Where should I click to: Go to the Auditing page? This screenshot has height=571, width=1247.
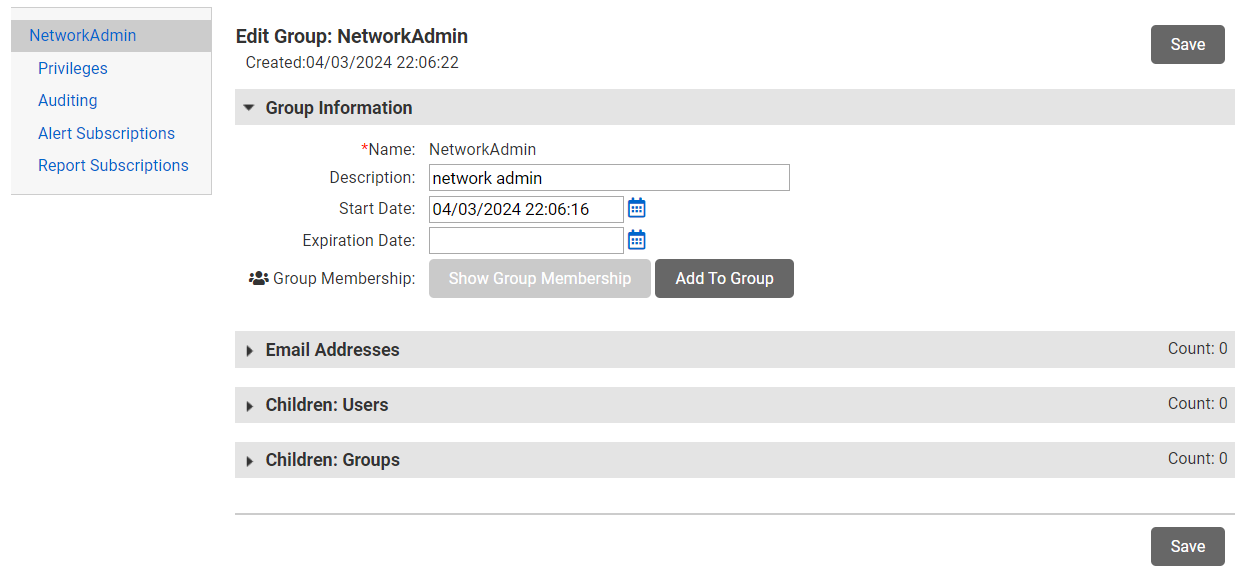[x=68, y=101]
